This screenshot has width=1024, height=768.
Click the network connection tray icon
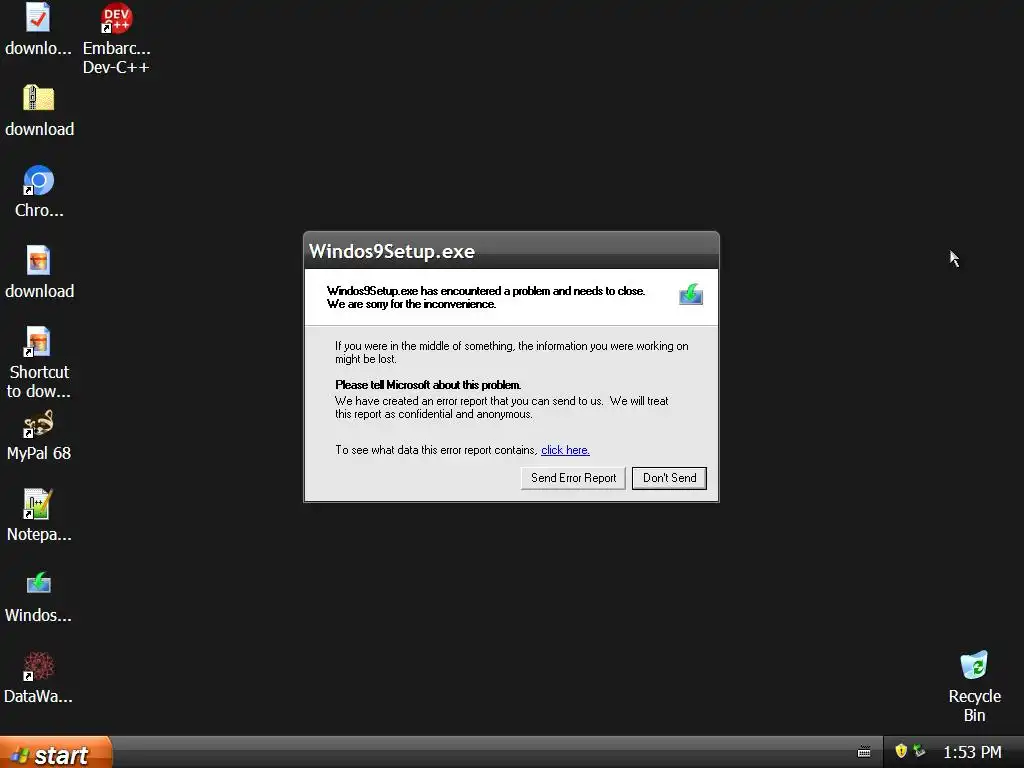[920, 751]
